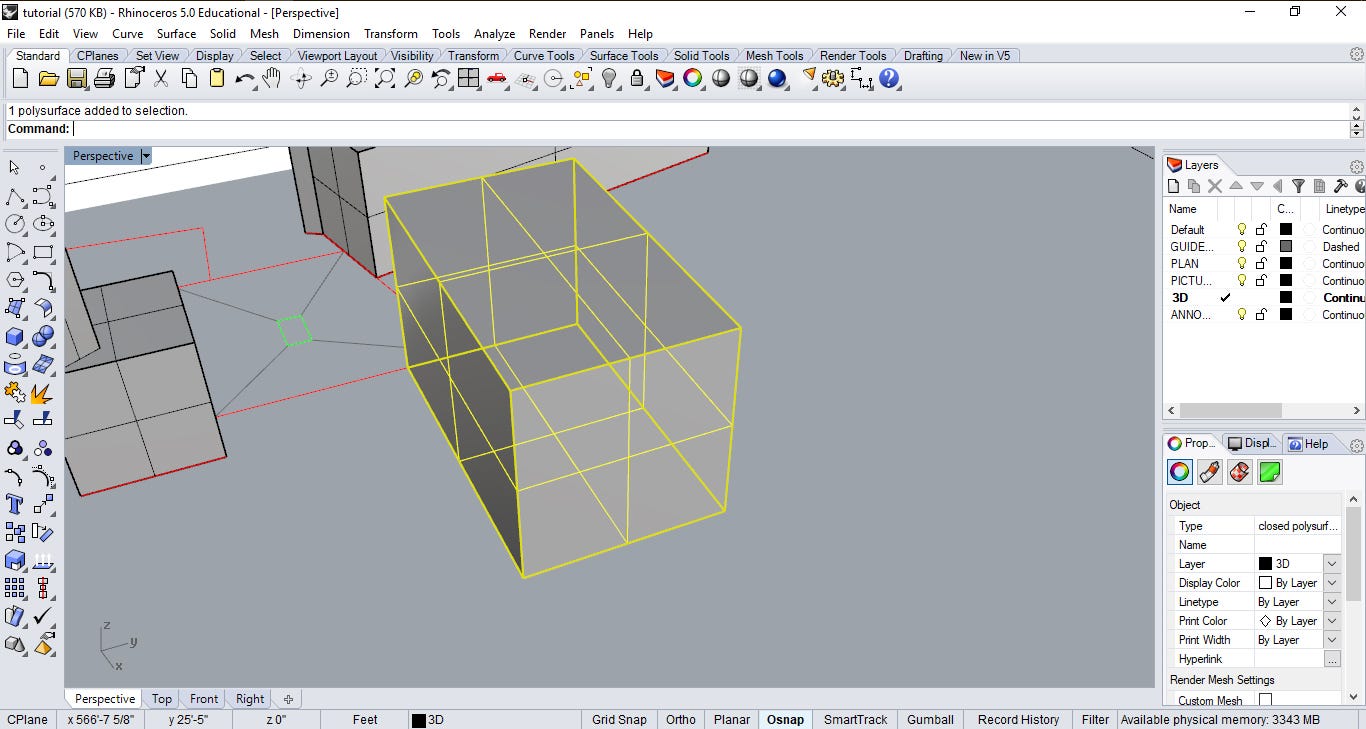Image resolution: width=1366 pixels, height=729 pixels.
Task: Switch to the Top viewport tab
Action: pyautogui.click(x=161, y=698)
